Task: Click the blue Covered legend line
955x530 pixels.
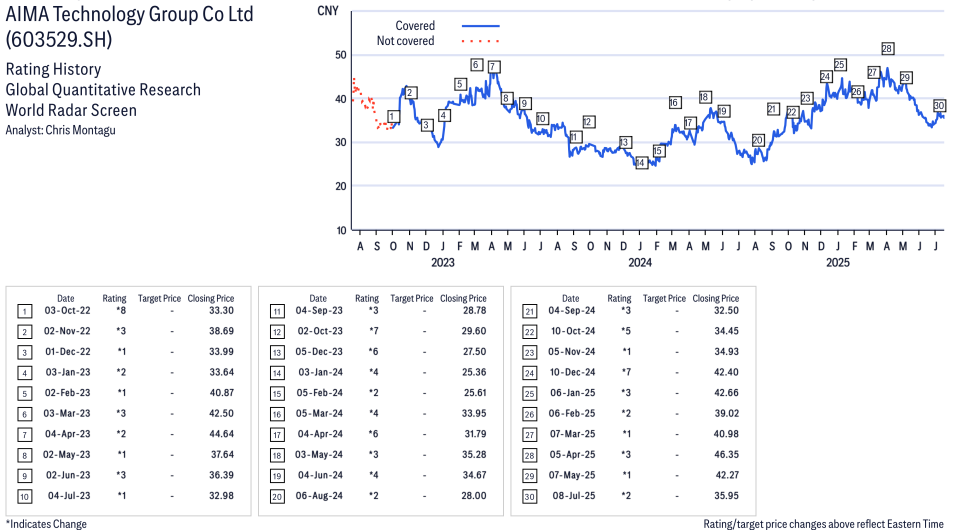Action: (x=481, y=26)
